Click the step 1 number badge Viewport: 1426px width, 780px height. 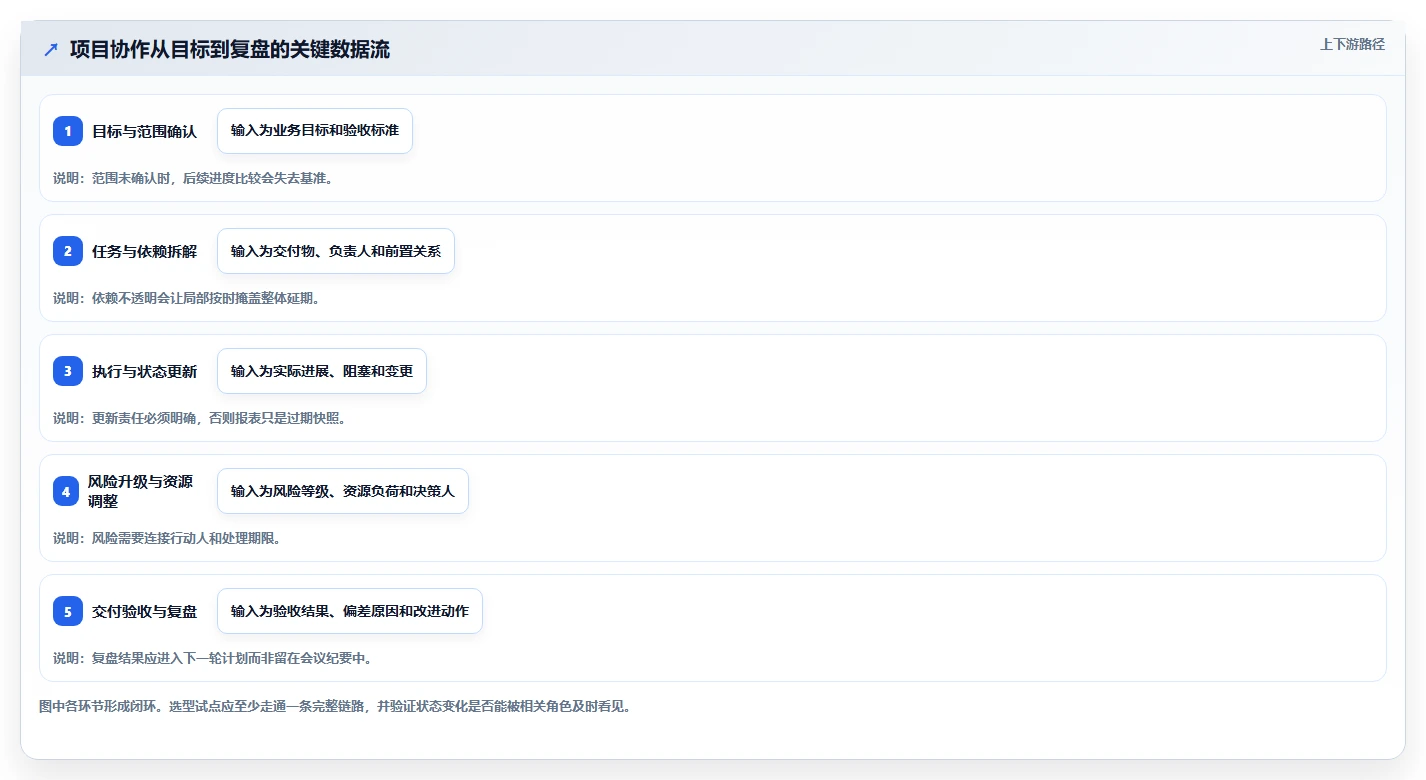point(68,131)
